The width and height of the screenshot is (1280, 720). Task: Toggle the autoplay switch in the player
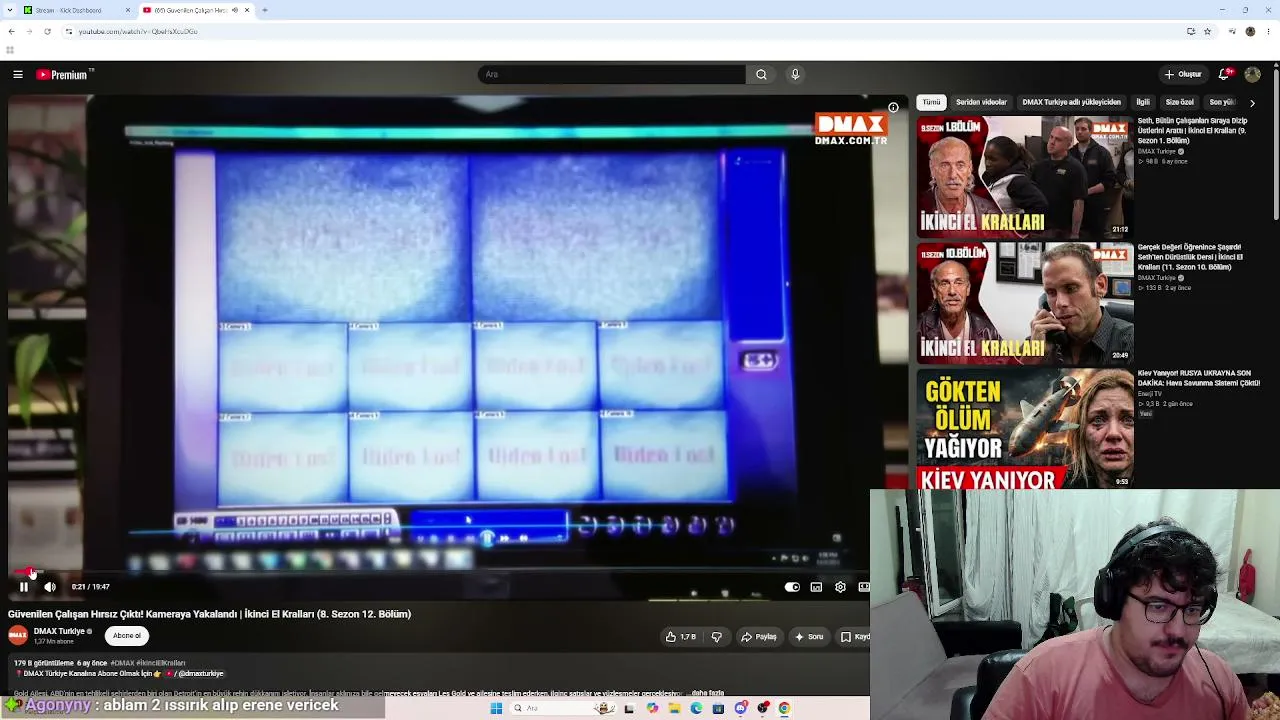tap(792, 587)
